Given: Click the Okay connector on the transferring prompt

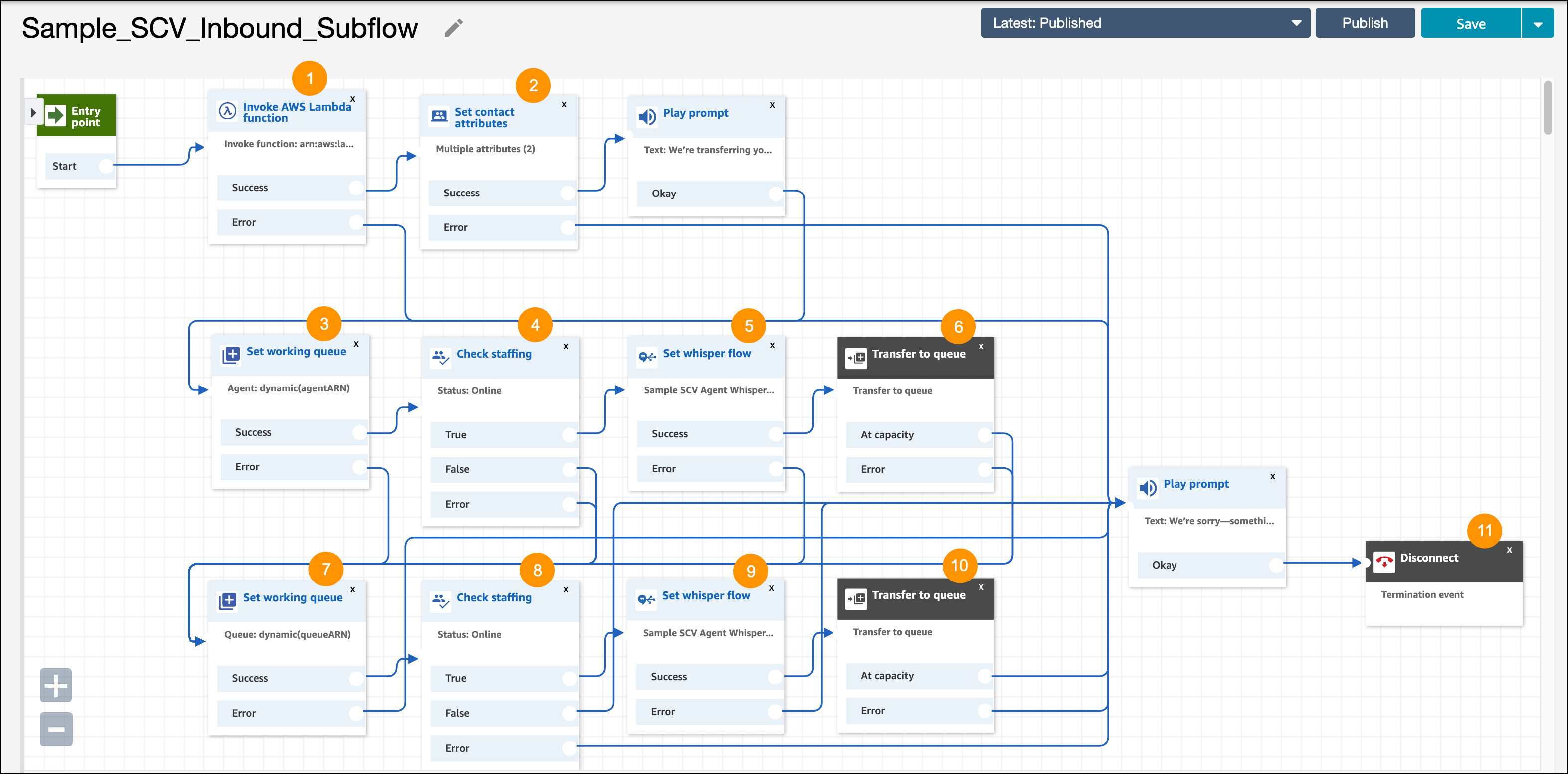Looking at the screenshot, I should click(776, 193).
